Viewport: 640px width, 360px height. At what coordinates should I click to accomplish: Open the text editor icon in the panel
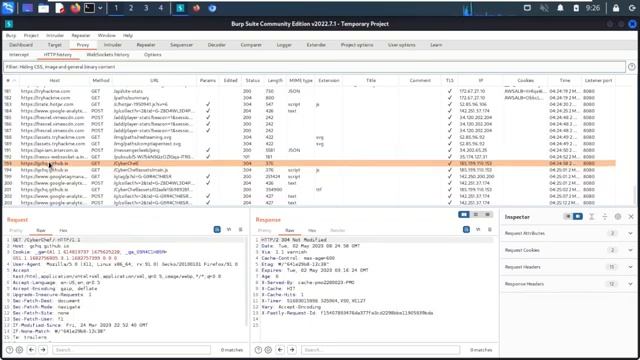click(x=60, y=8)
